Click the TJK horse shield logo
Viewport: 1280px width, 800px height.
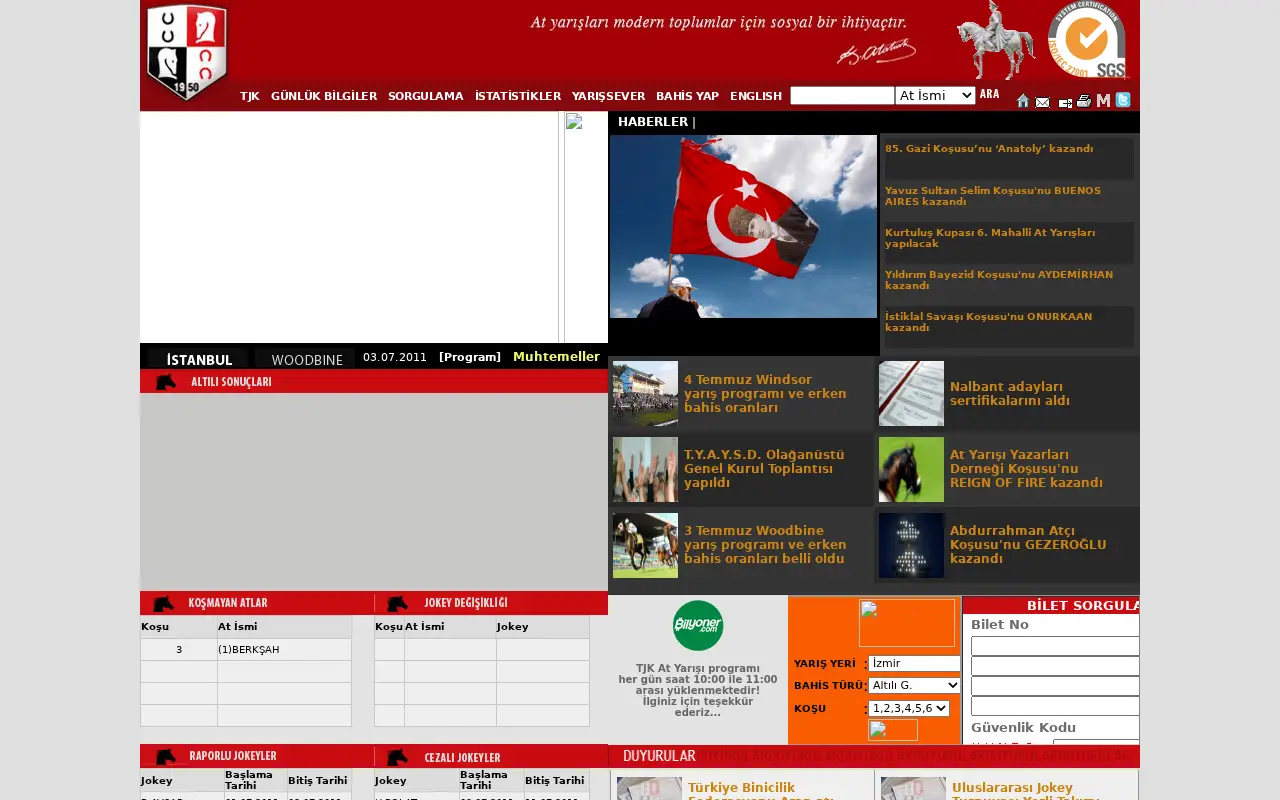click(187, 53)
